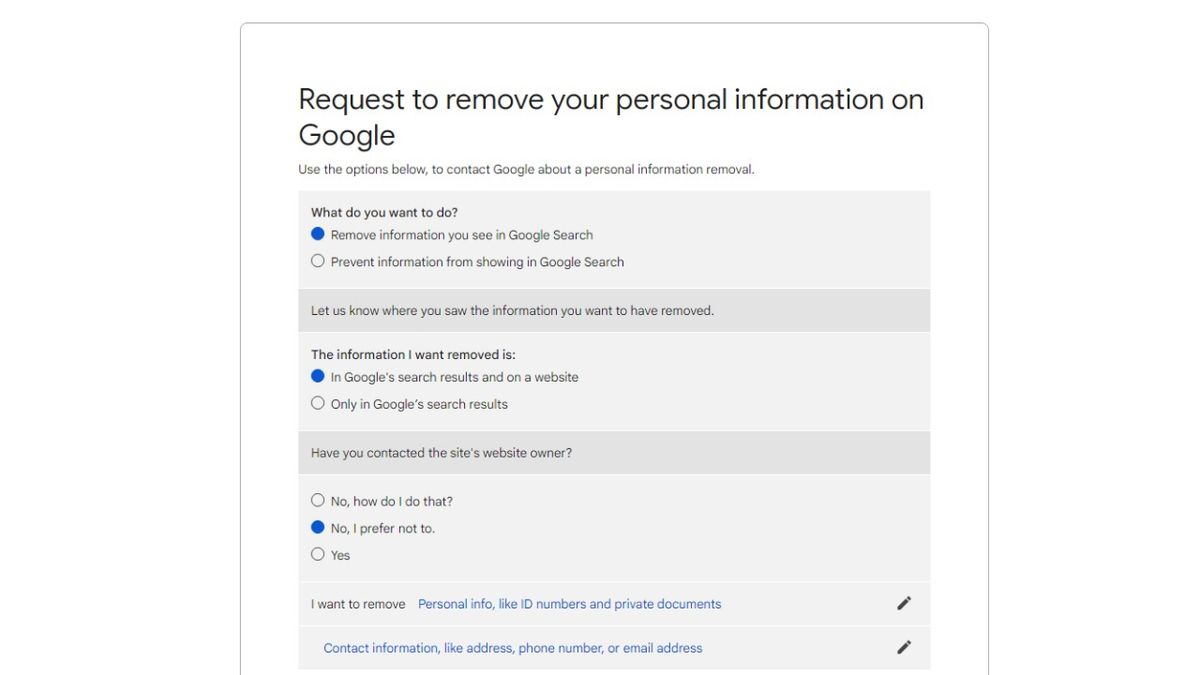Click the pencil icon next to Personal info

pos(904,603)
